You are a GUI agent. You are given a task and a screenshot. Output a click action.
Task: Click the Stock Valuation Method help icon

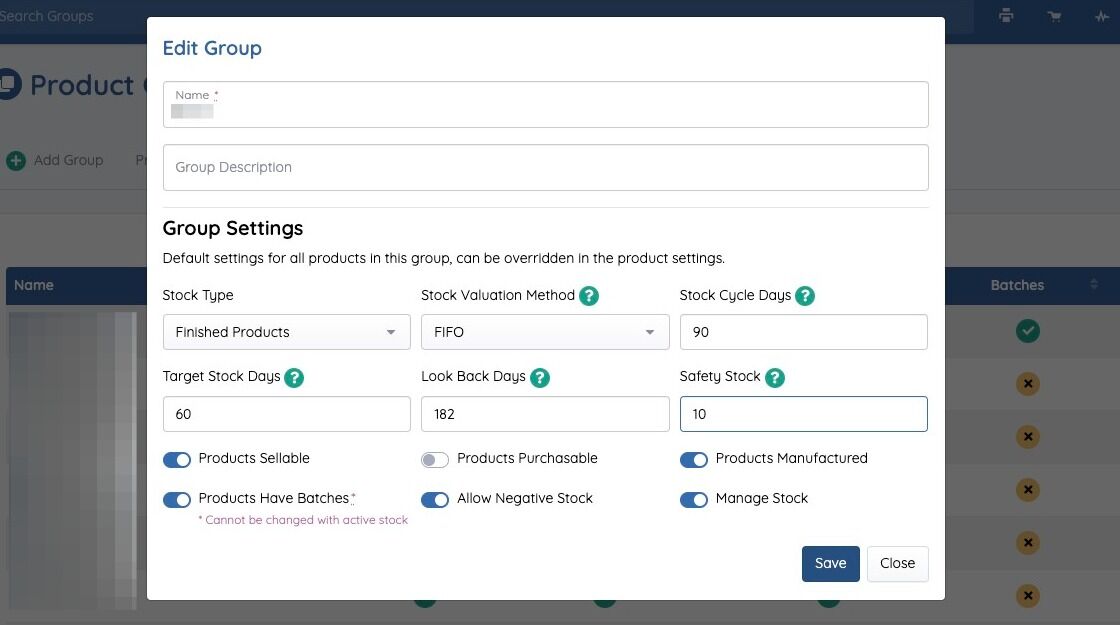point(589,296)
